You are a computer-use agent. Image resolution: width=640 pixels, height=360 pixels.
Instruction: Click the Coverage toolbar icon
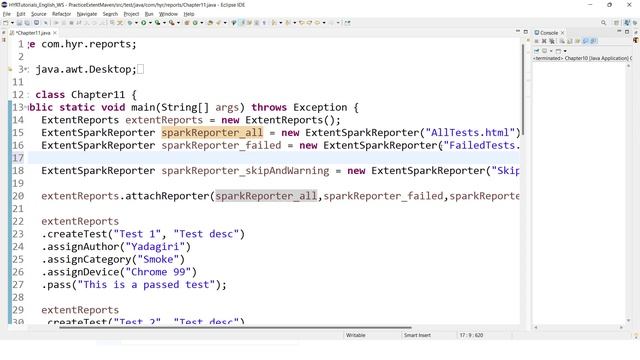click(158, 23)
